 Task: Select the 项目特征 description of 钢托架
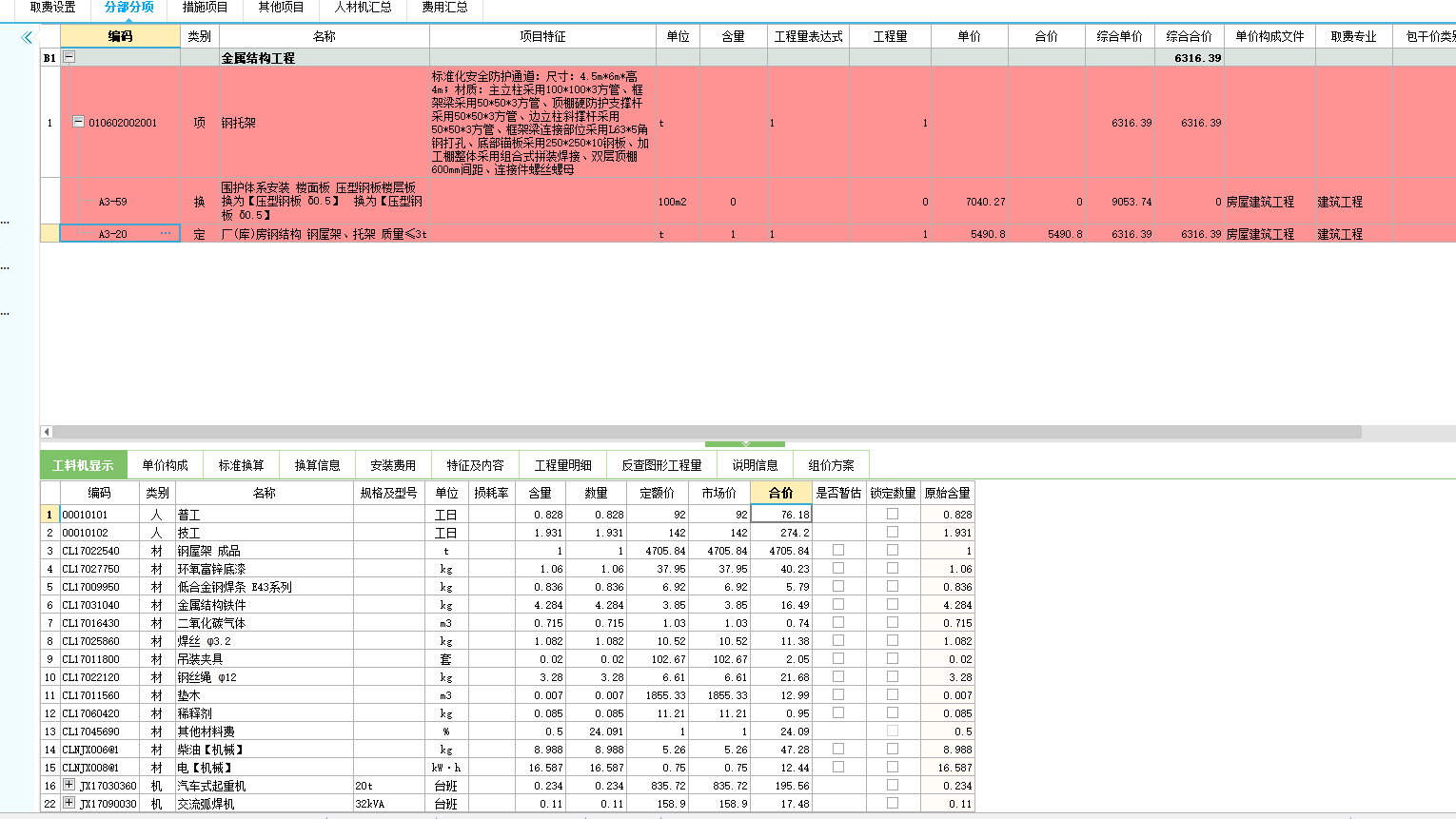[542, 123]
